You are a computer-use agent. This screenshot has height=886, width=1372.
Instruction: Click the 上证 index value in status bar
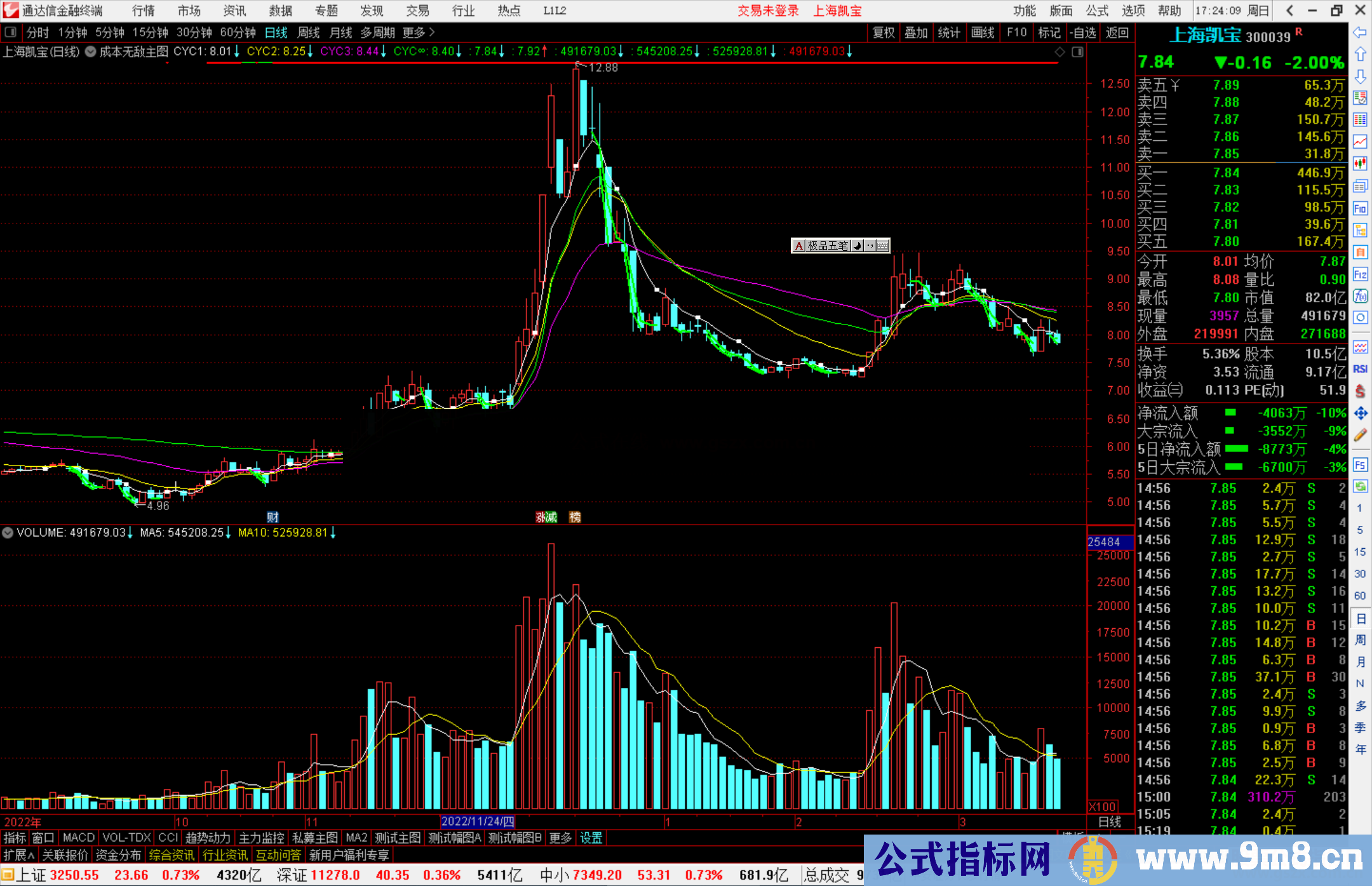(x=74, y=875)
